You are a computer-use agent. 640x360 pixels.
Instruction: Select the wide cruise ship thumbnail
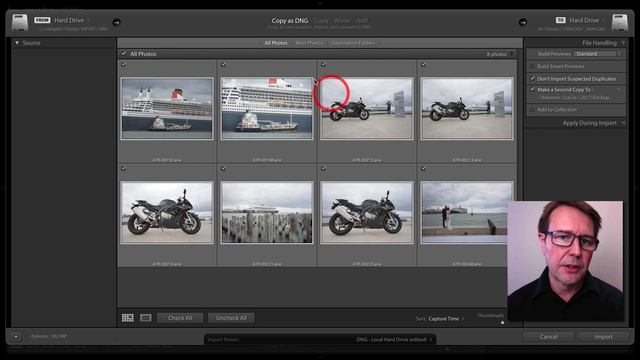click(167, 109)
